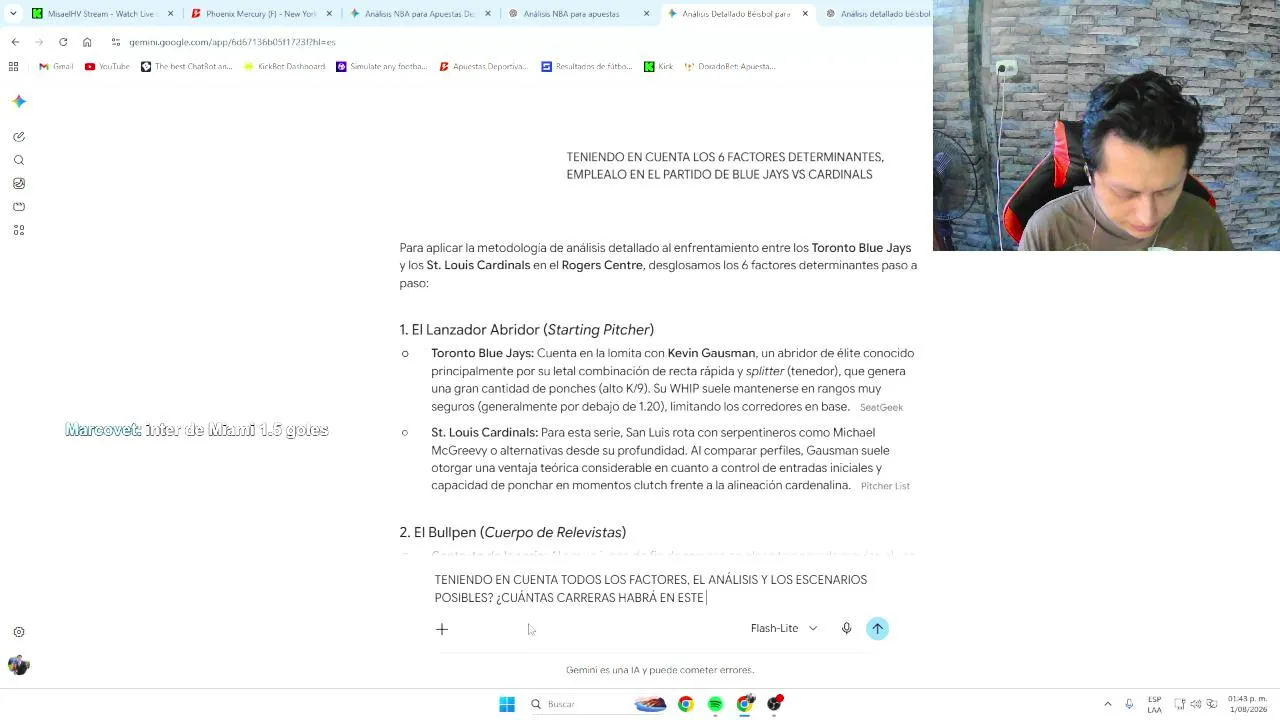Open the volume speaker tray icon
The width and height of the screenshot is (1280, 720).
pos(1195,704)
